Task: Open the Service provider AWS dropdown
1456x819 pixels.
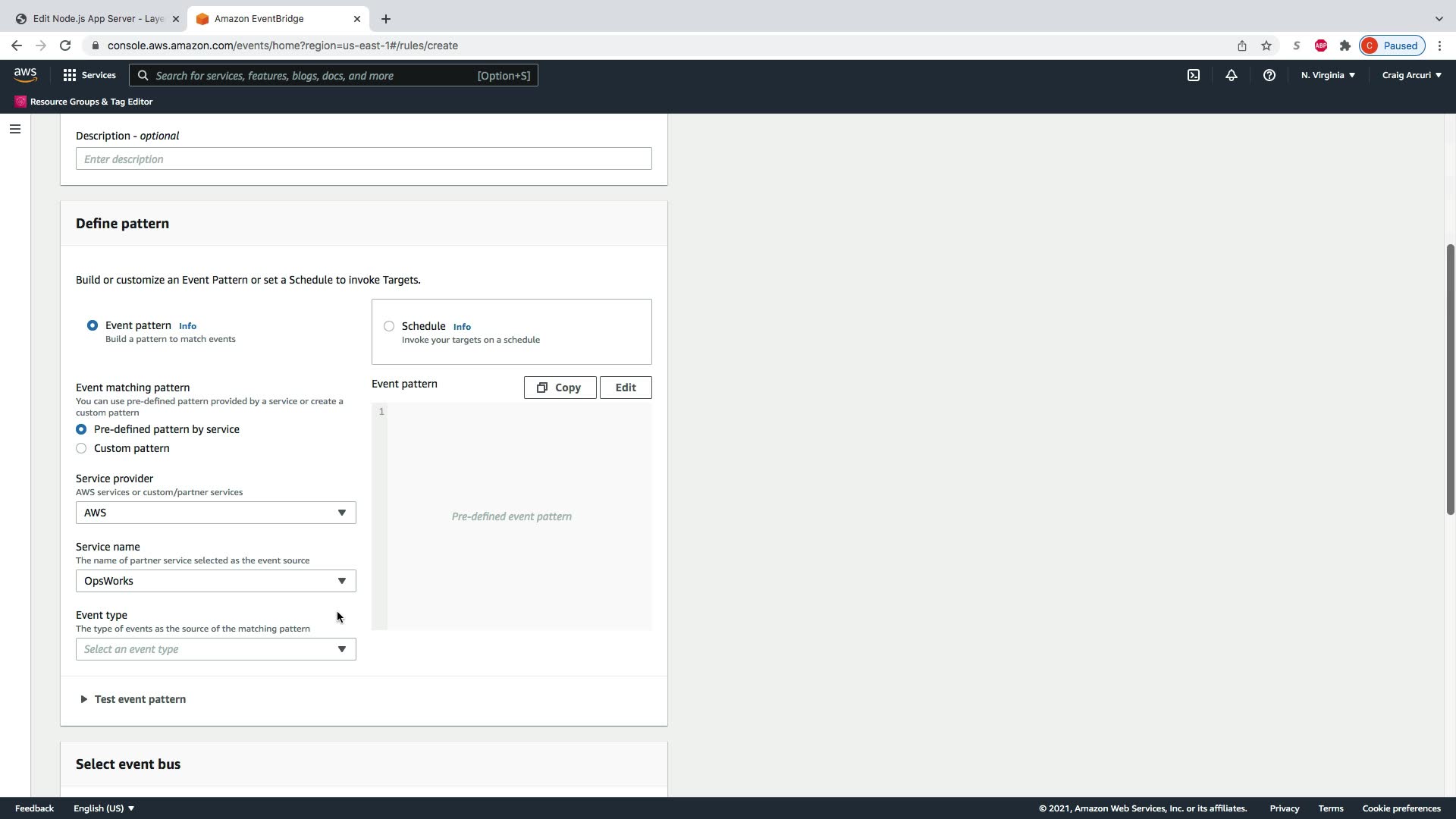Action: (x=215, y=513)
